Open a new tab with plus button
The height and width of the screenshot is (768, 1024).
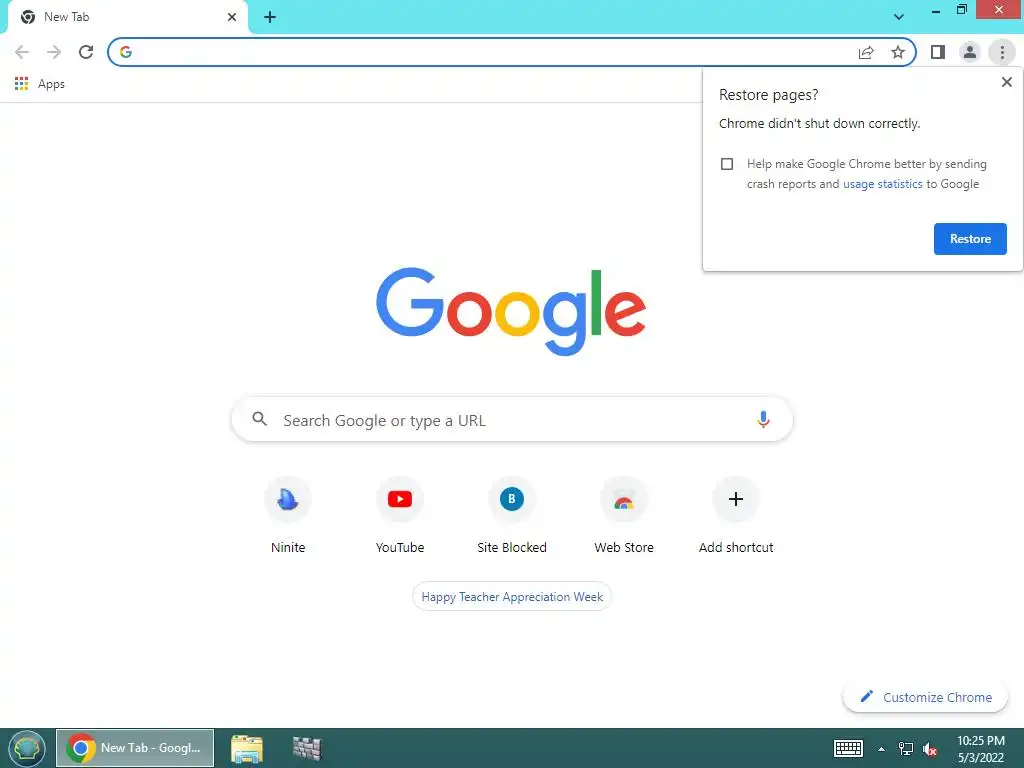coord(270,17)
